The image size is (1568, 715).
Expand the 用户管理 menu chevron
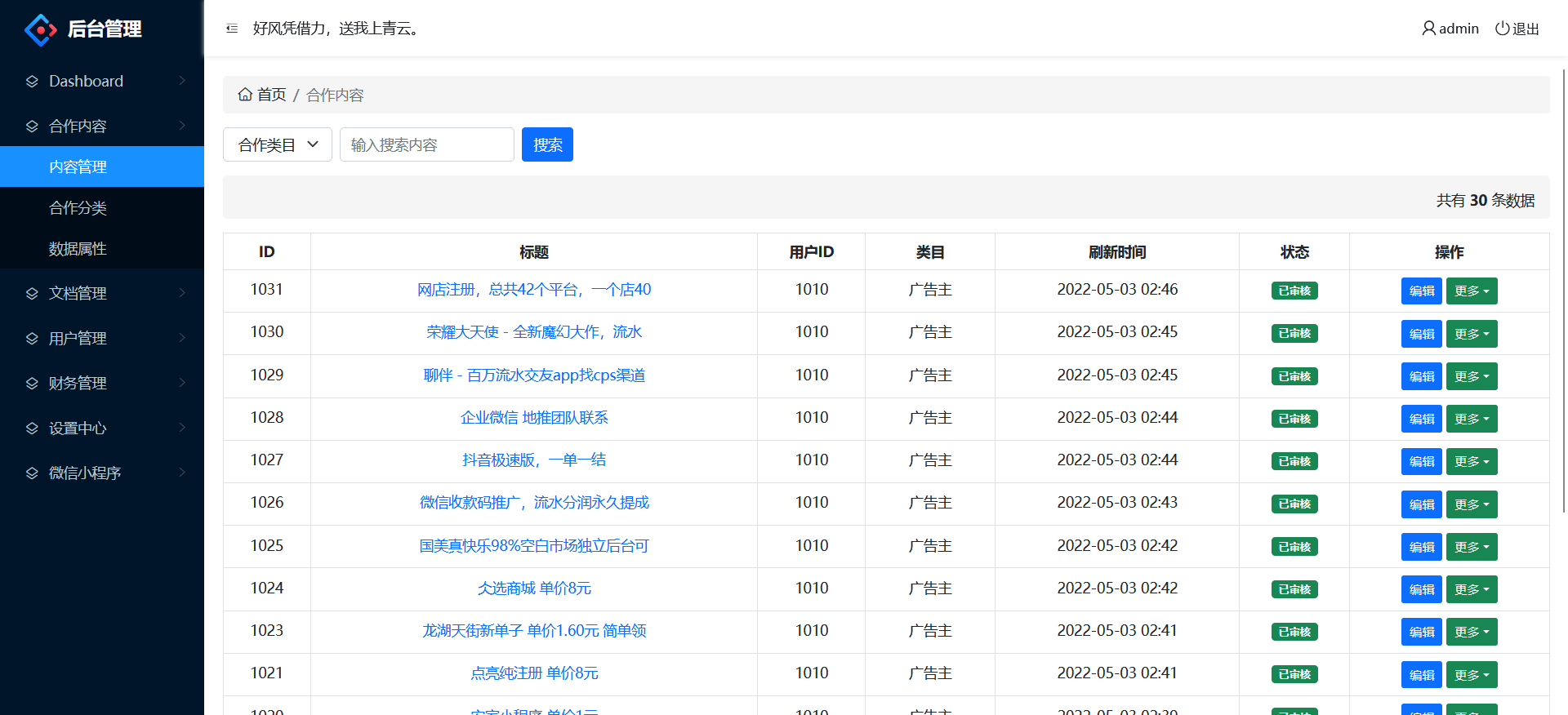point(182,338)
